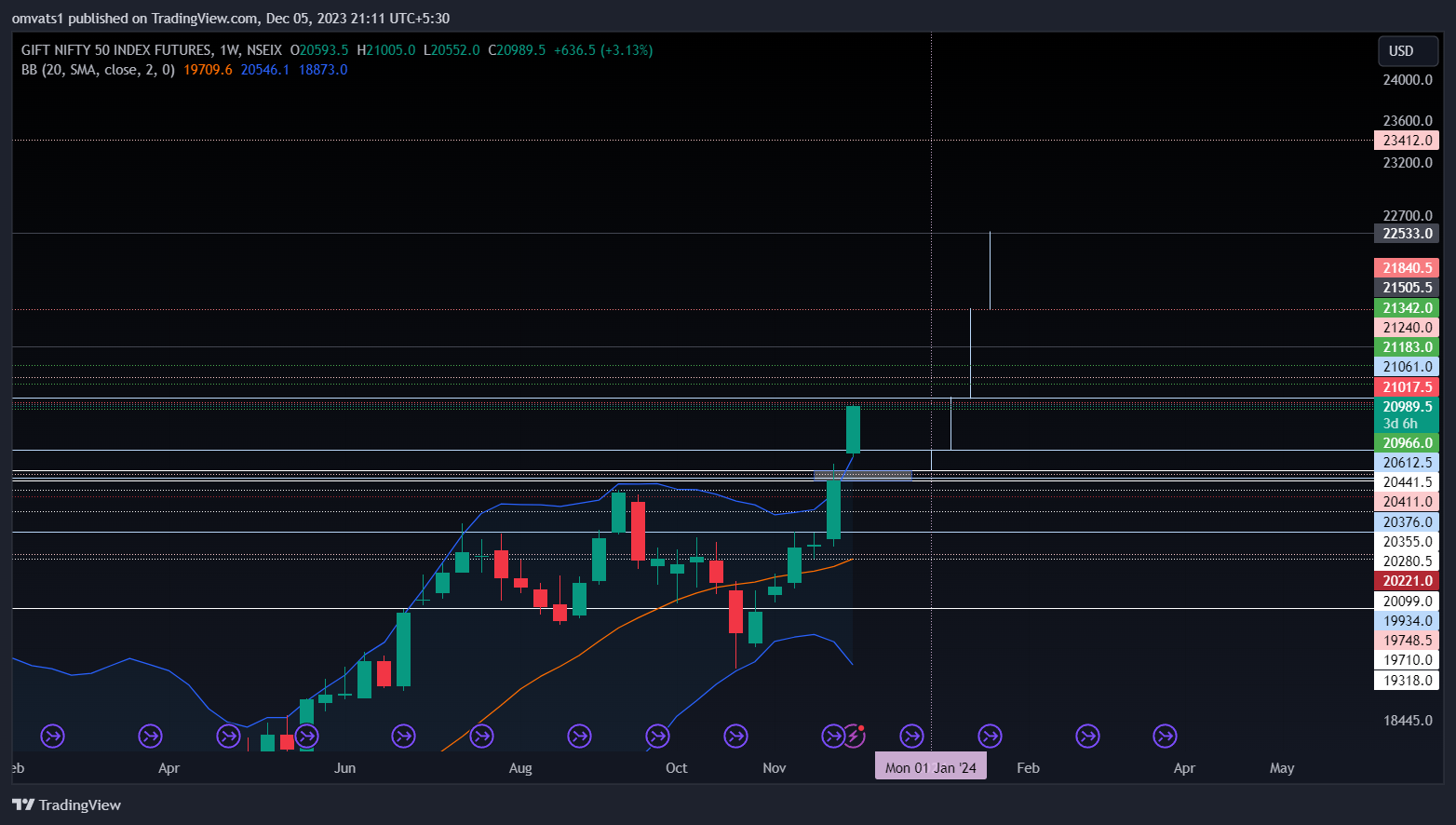The image size is (1456, 825).
Task: Click the 19318.0 price label
Action: click(1407, 681)
